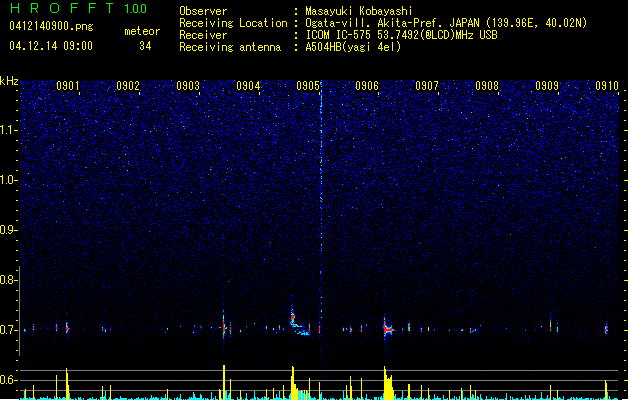Click the 0910 time marker
This screenshot has width=629, height=400.
point(607,86)
